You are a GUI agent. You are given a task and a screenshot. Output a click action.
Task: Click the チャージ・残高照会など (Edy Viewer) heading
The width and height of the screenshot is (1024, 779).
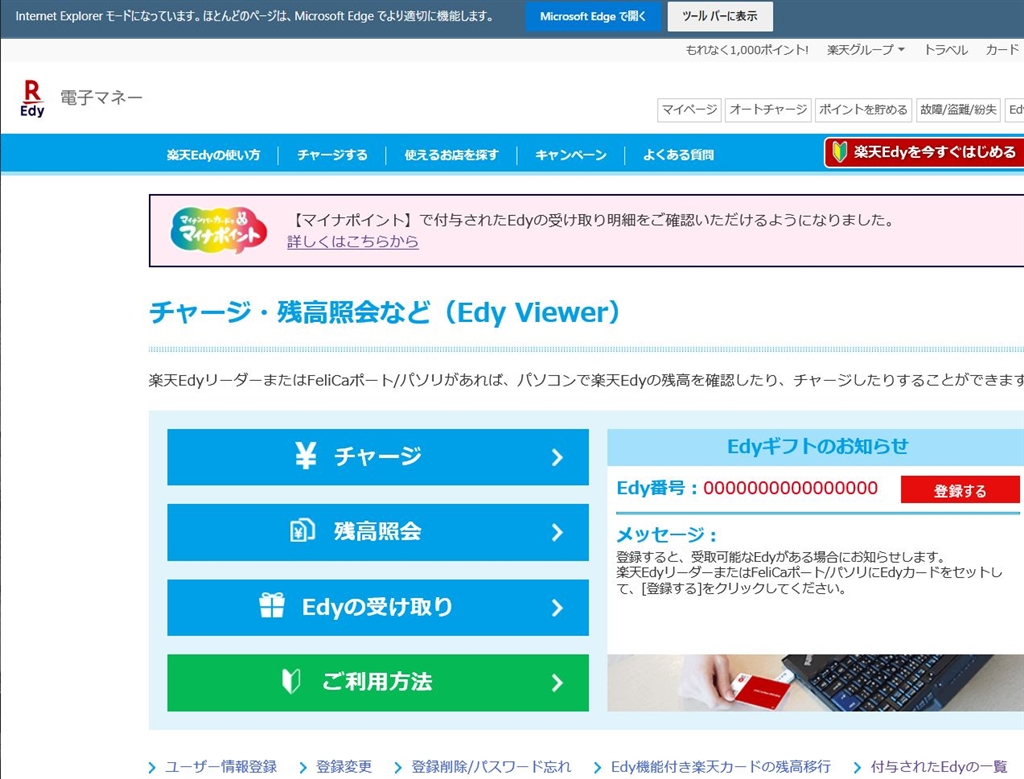pyautogui.click(x=385, y=311)
